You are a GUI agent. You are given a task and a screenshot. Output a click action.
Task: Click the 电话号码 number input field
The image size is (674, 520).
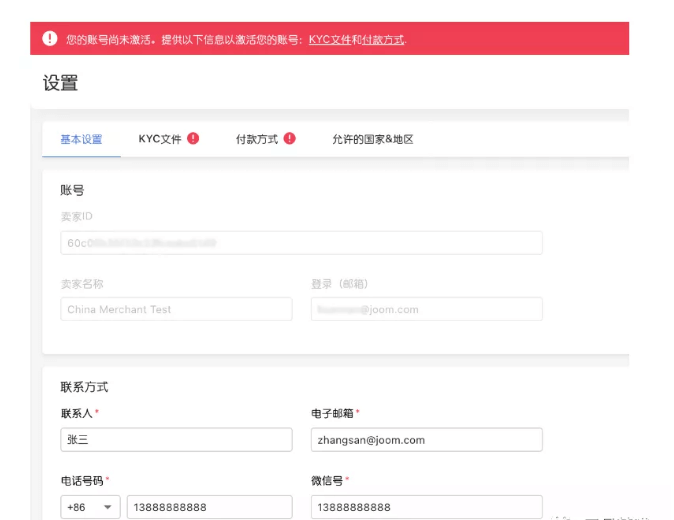coord(209,507)
